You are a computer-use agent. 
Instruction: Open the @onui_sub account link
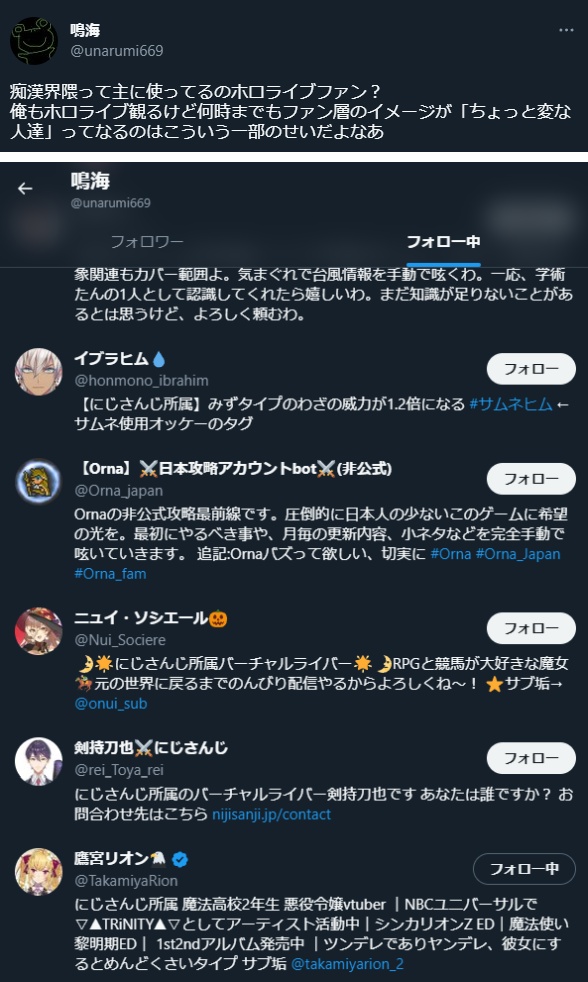pyautogui.click(x=111, y=704)
